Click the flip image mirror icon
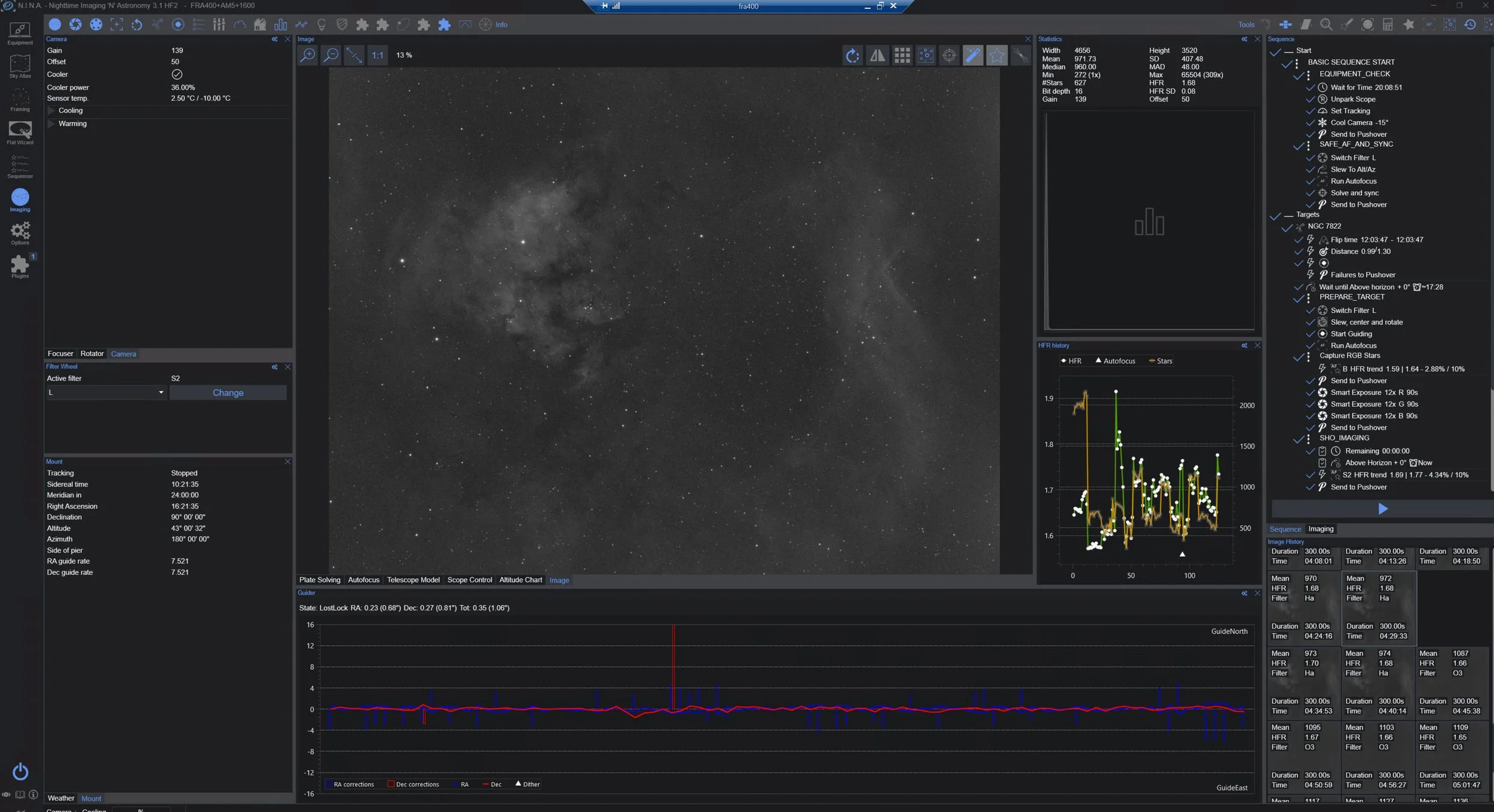The height and width of the screenshot is (812, 1494). coord(877,56)
